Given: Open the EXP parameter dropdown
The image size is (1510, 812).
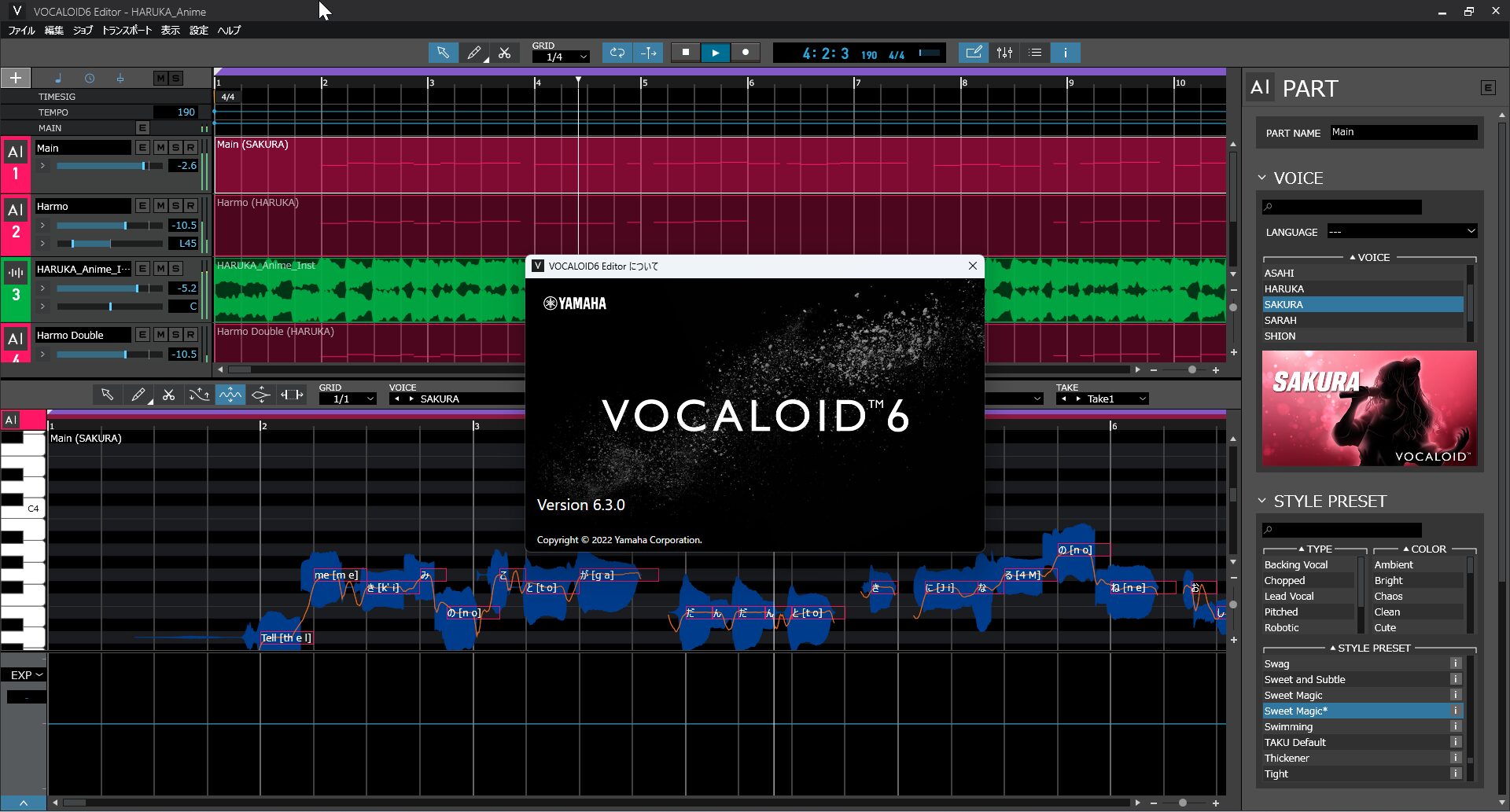Looking at the screenshot, I should click(x=26, y=675).
